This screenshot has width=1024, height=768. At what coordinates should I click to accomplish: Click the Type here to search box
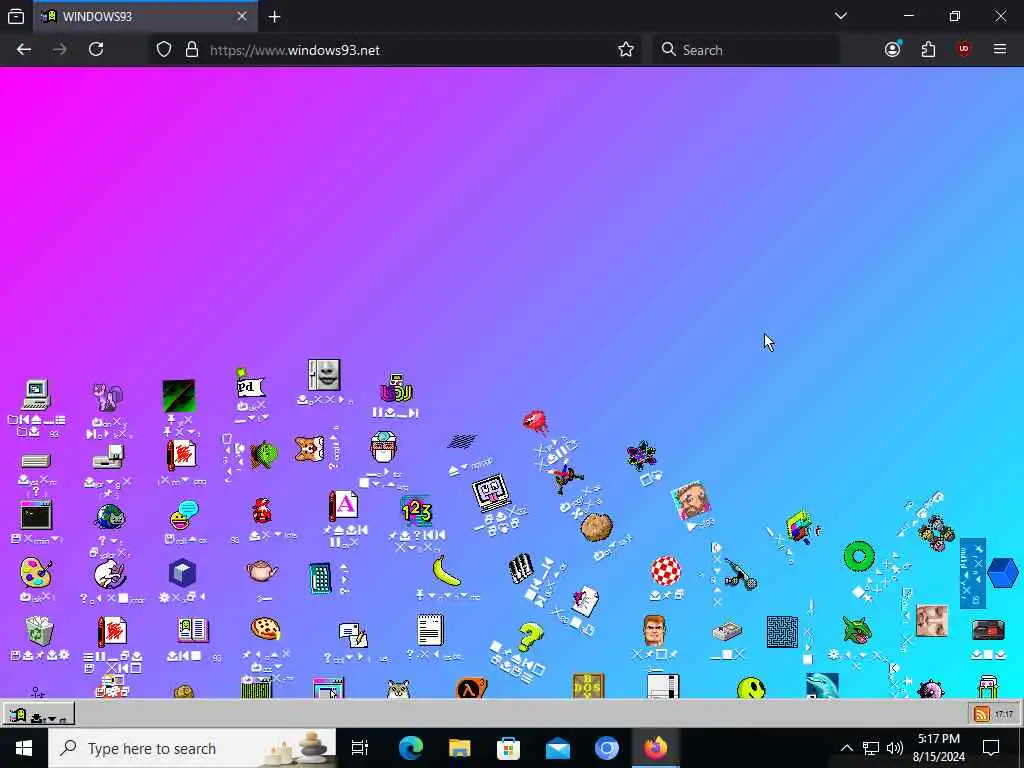[192, 748]
